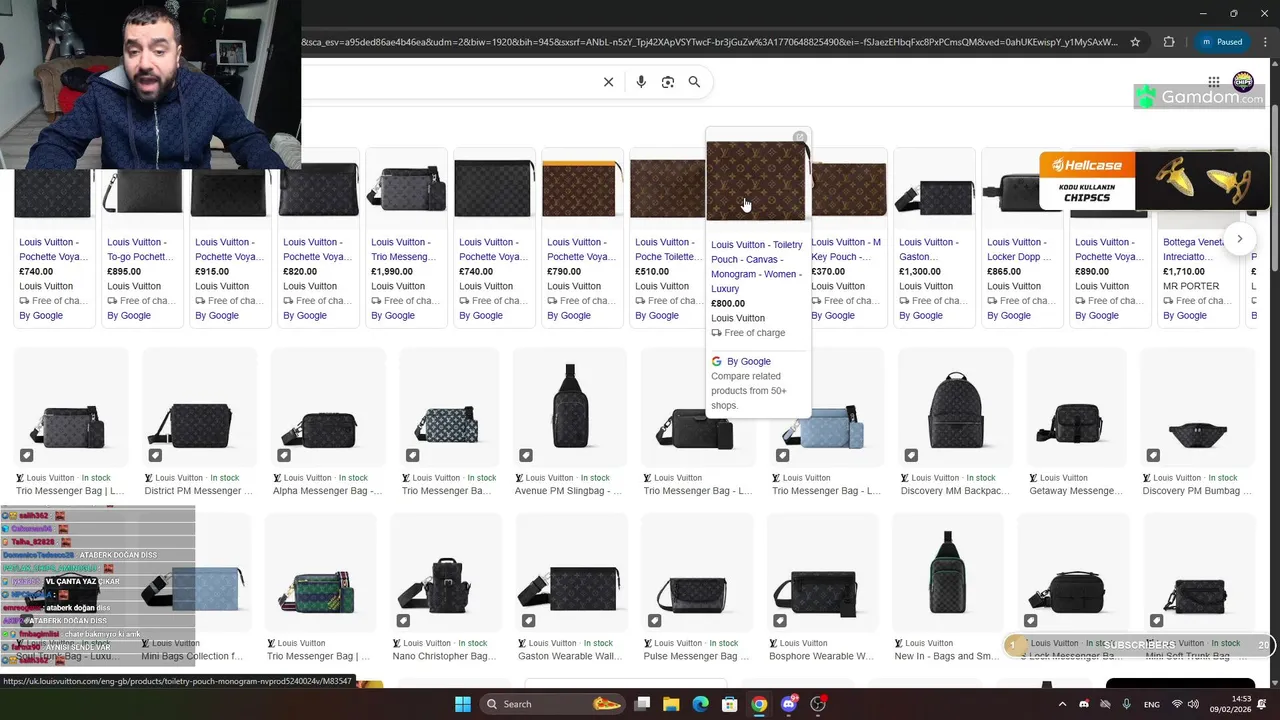
Task: Click microphone icon in system tray
Action: (x=1127, y=704)
